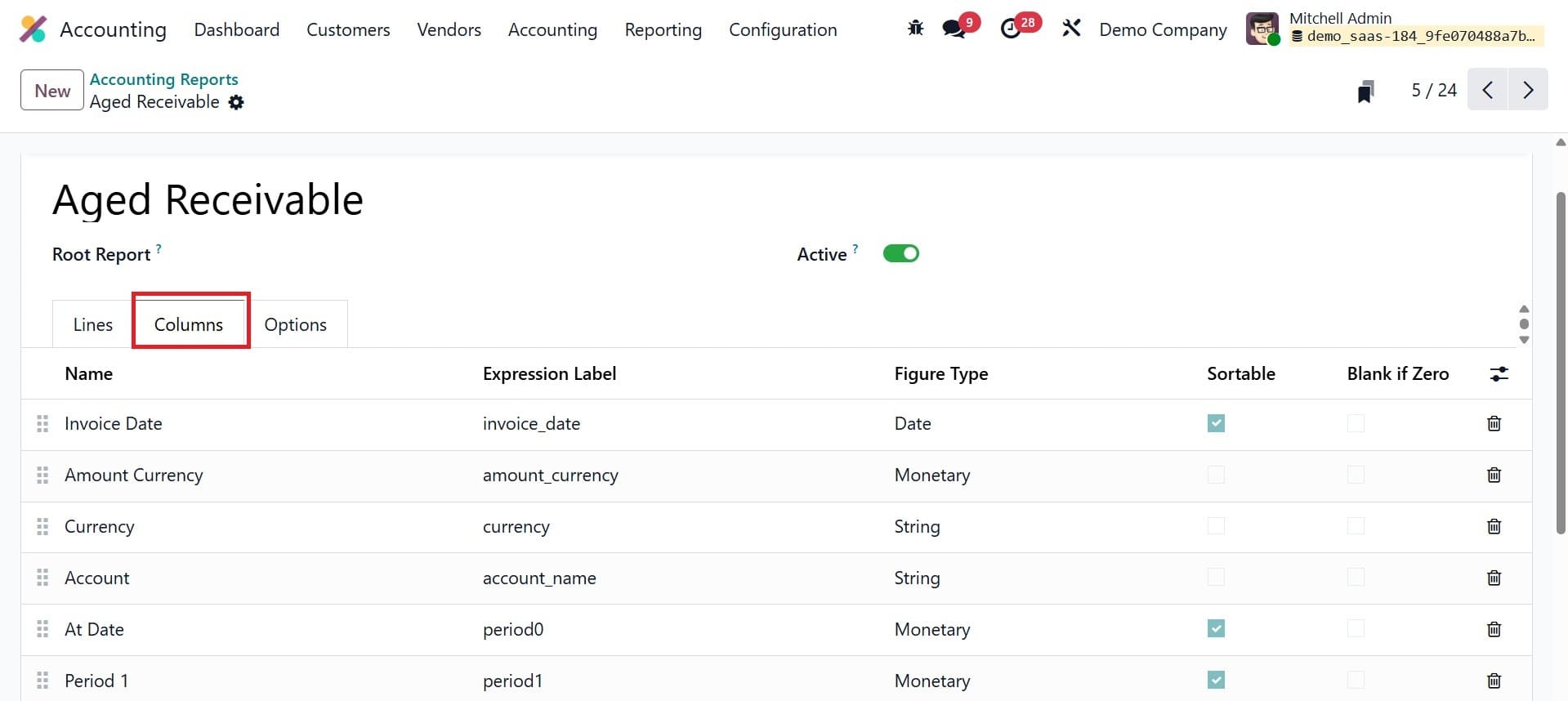Open the activities clock icon

click(x=1011, y=29)
